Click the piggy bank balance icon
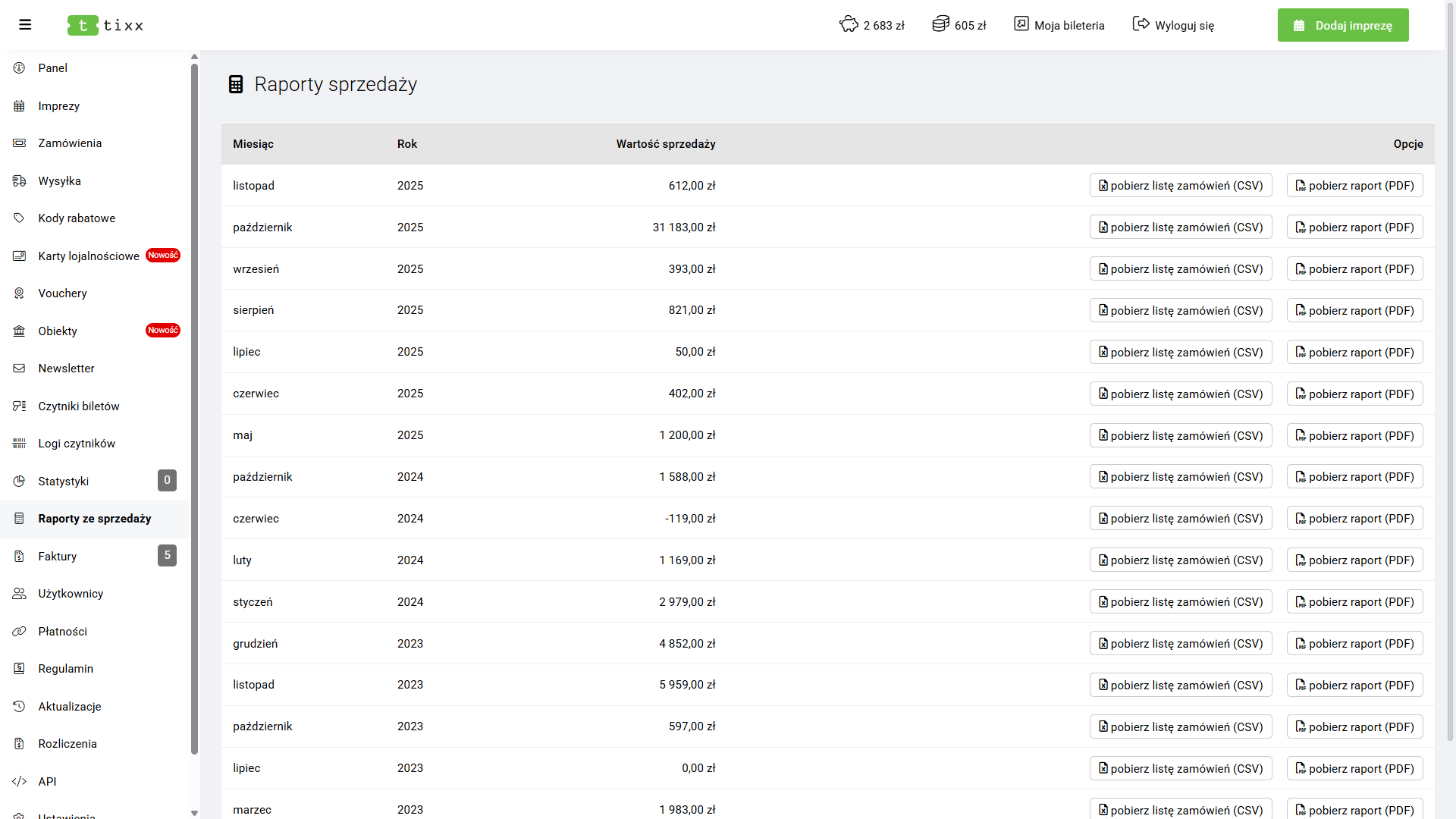 pyautogui.click(x=849, y=24)
